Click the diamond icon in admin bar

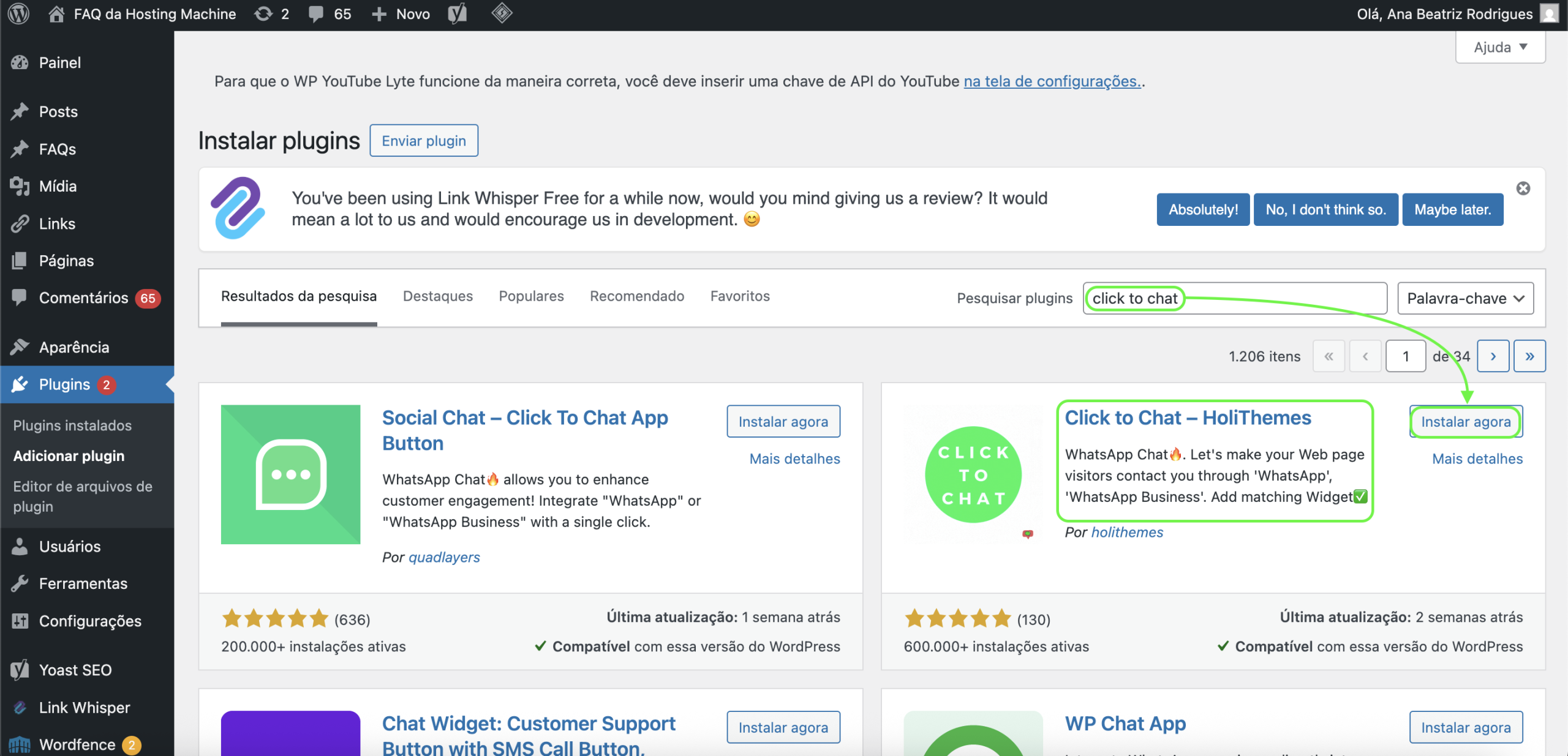pos(502,13)
